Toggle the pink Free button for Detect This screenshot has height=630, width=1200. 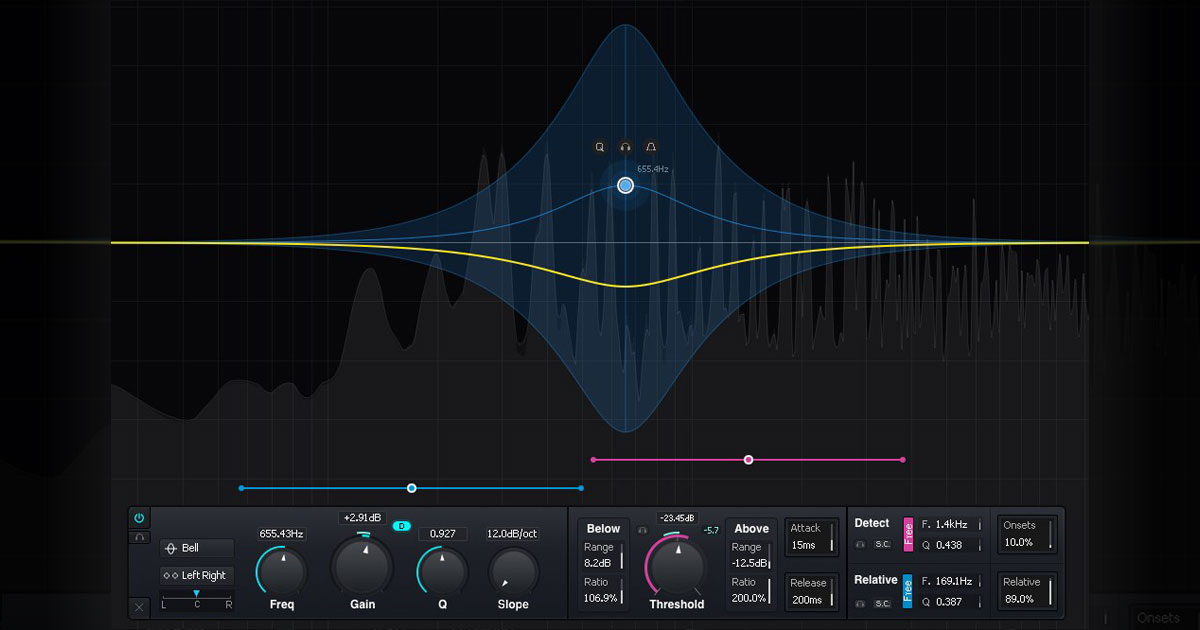click(908, 534)
